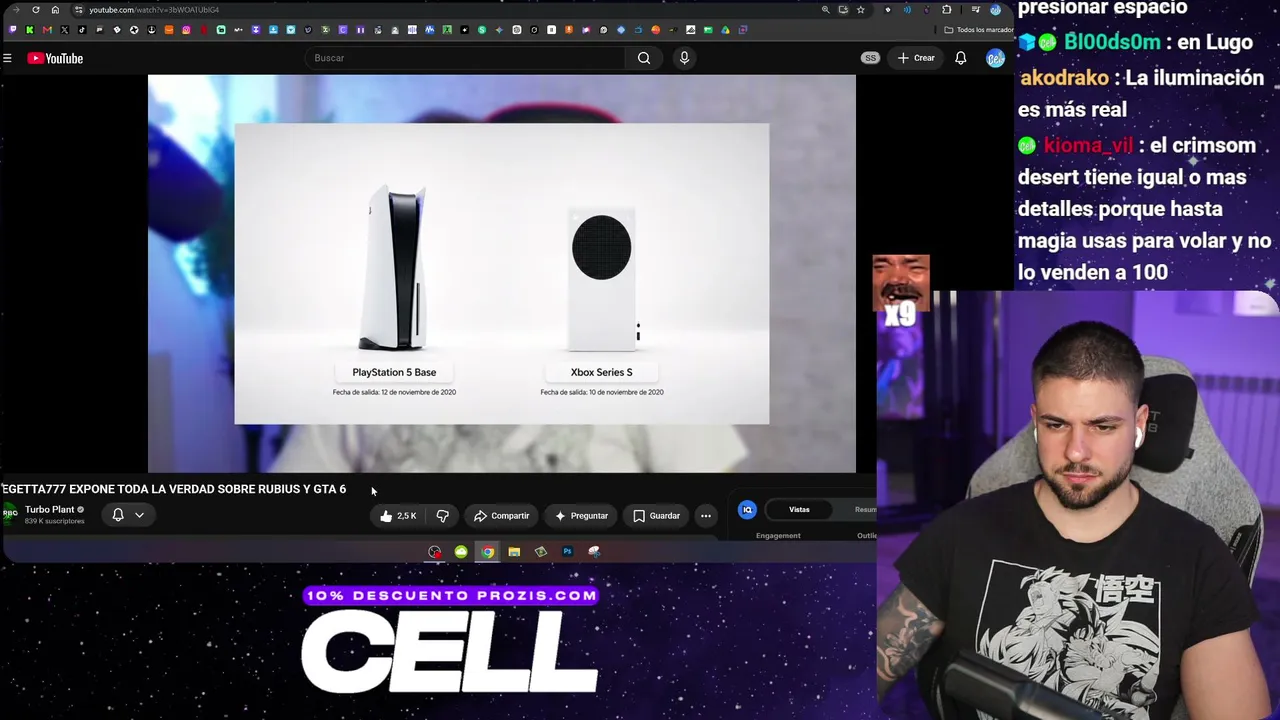Bookmark this page with the star
Screen dimensions: 1280x720
[860, 10]
